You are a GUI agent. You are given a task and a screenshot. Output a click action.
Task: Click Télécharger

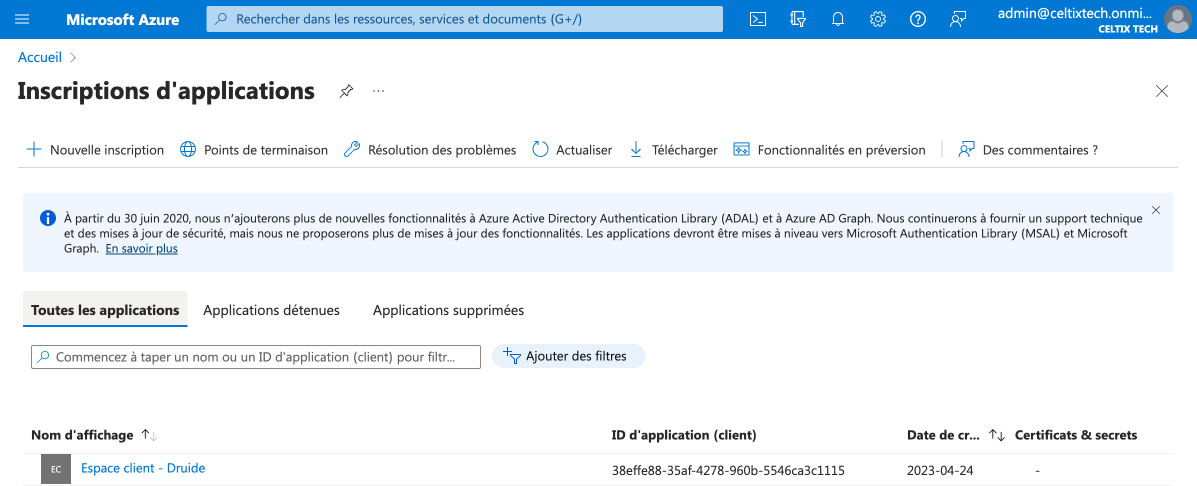(x=673, y=150)
